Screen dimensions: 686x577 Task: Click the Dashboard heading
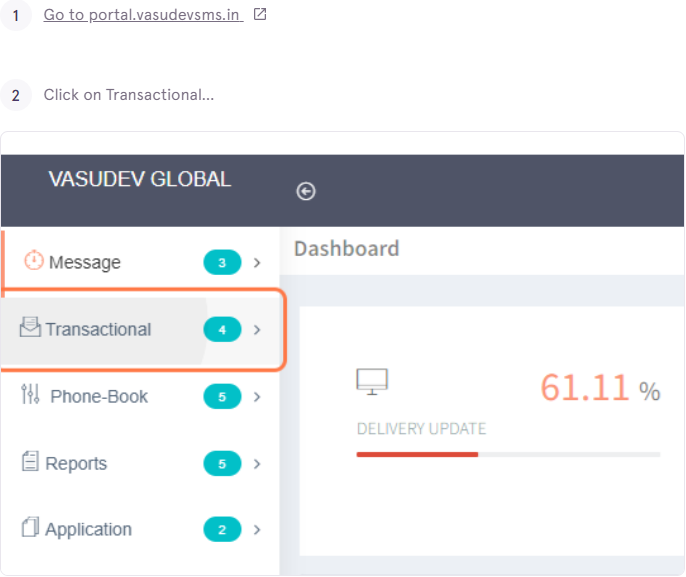[346, 248]
